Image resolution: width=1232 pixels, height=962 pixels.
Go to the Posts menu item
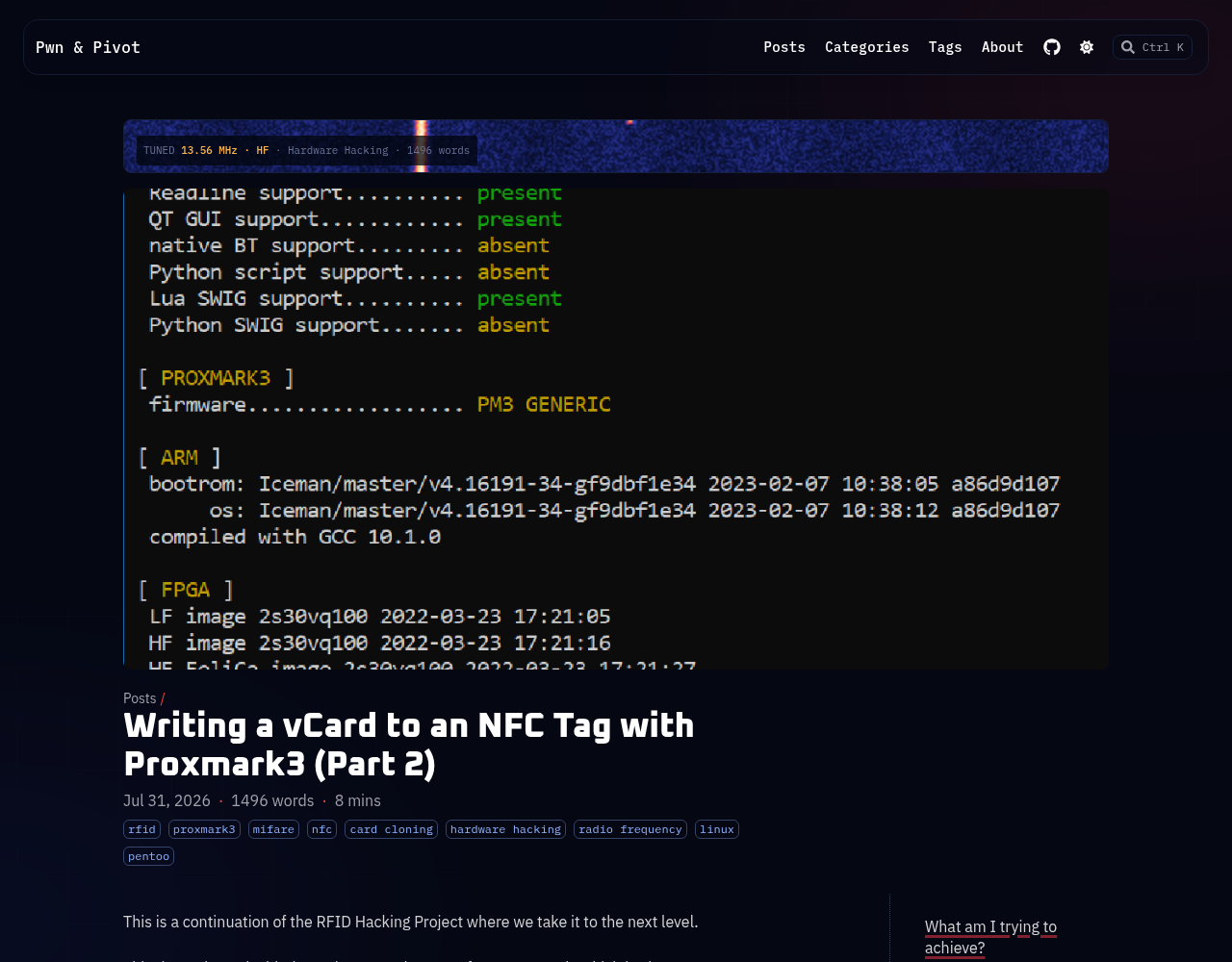(x=784, y=47)
